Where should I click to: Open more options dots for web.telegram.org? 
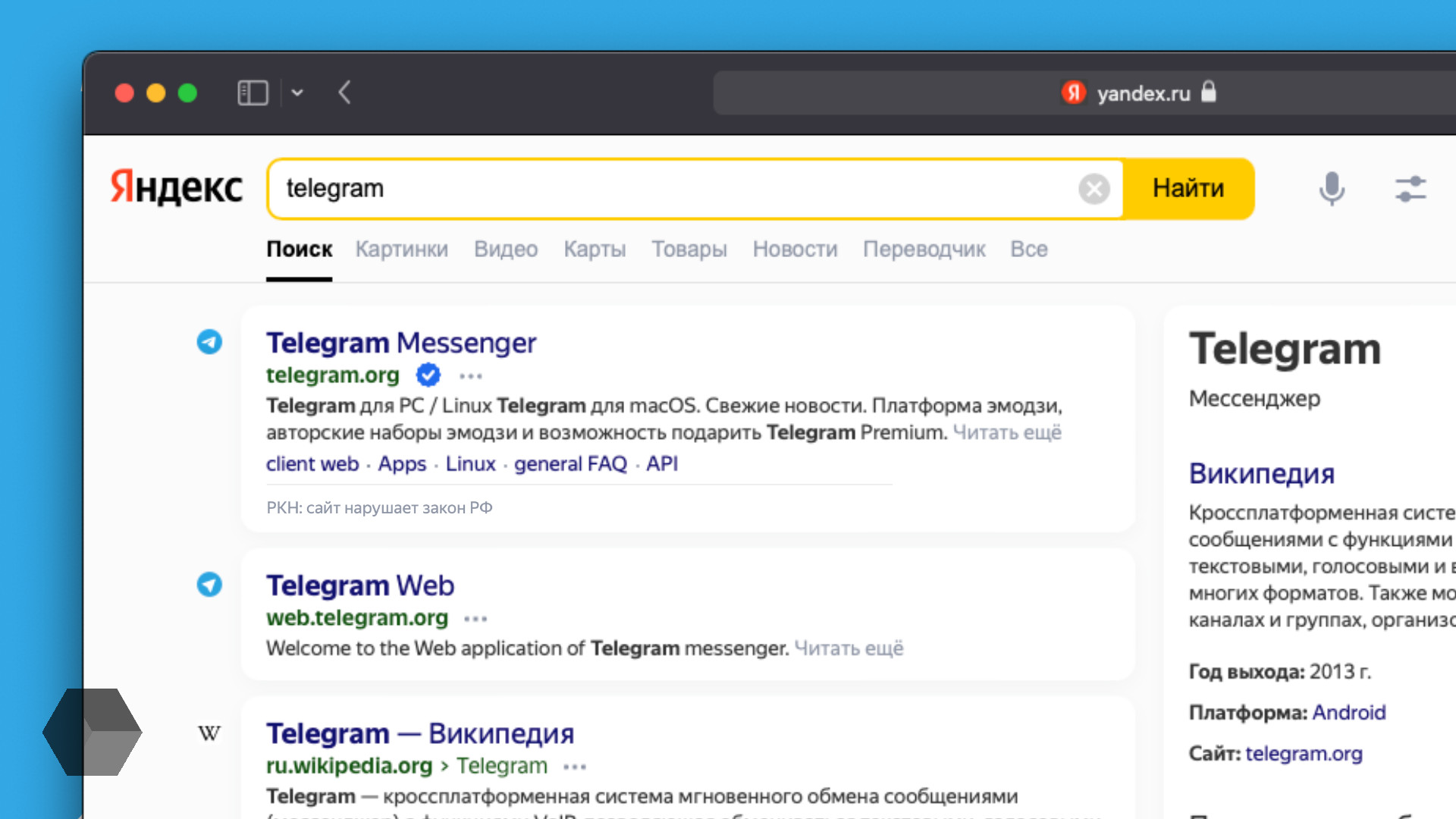pos(475,619)
